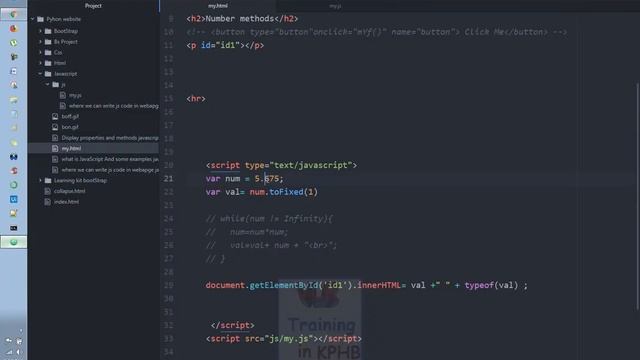Expand the Bs Project folder chevron
640x360 pixels.
click(x=40, y=42)
